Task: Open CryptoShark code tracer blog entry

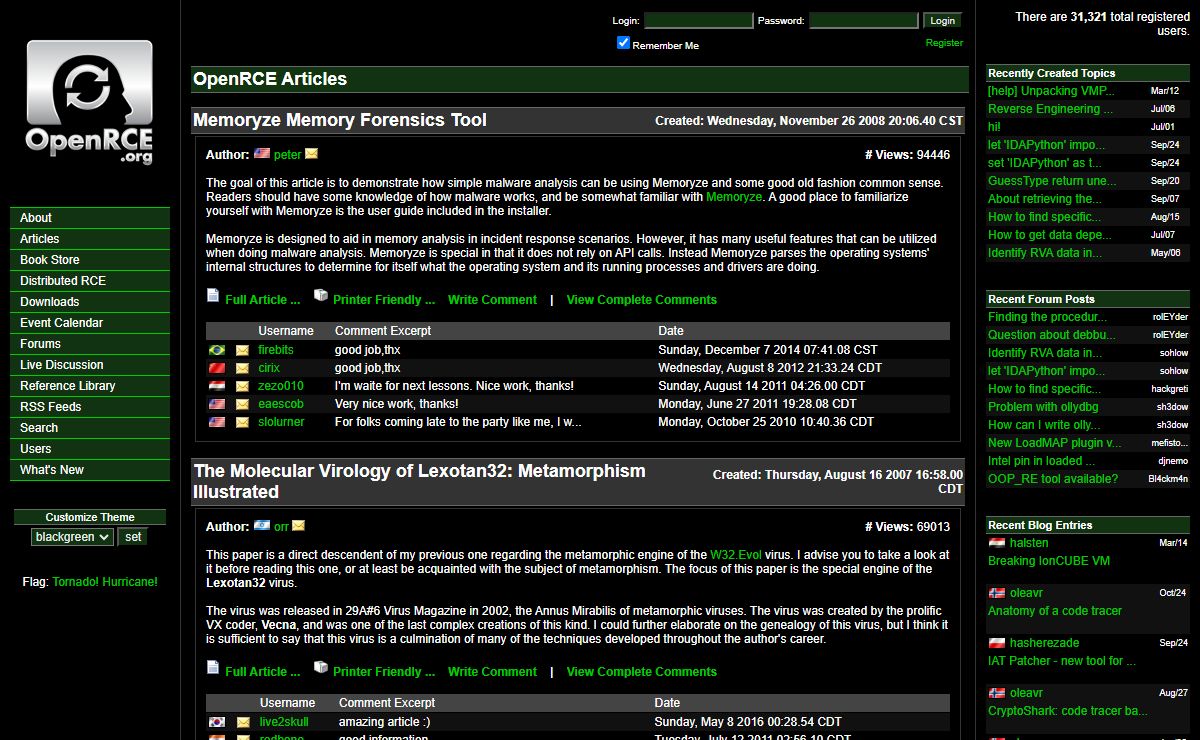Action: 1068,711
